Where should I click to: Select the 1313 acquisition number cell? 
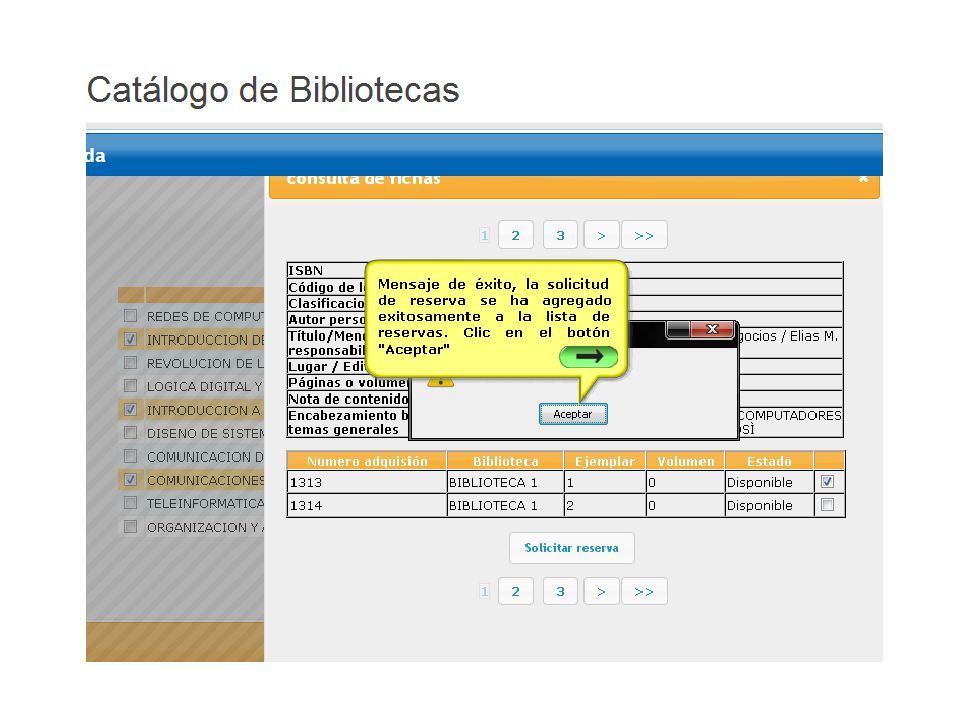(367, 482)
